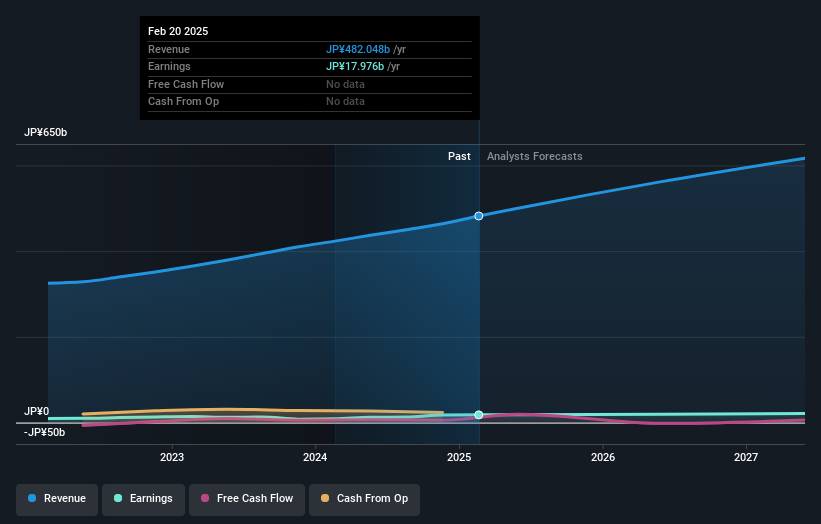Click the -JP¥50b y-axis label
Image resolution: width=821 pixels, height=524 pixels.
point(45,432)
